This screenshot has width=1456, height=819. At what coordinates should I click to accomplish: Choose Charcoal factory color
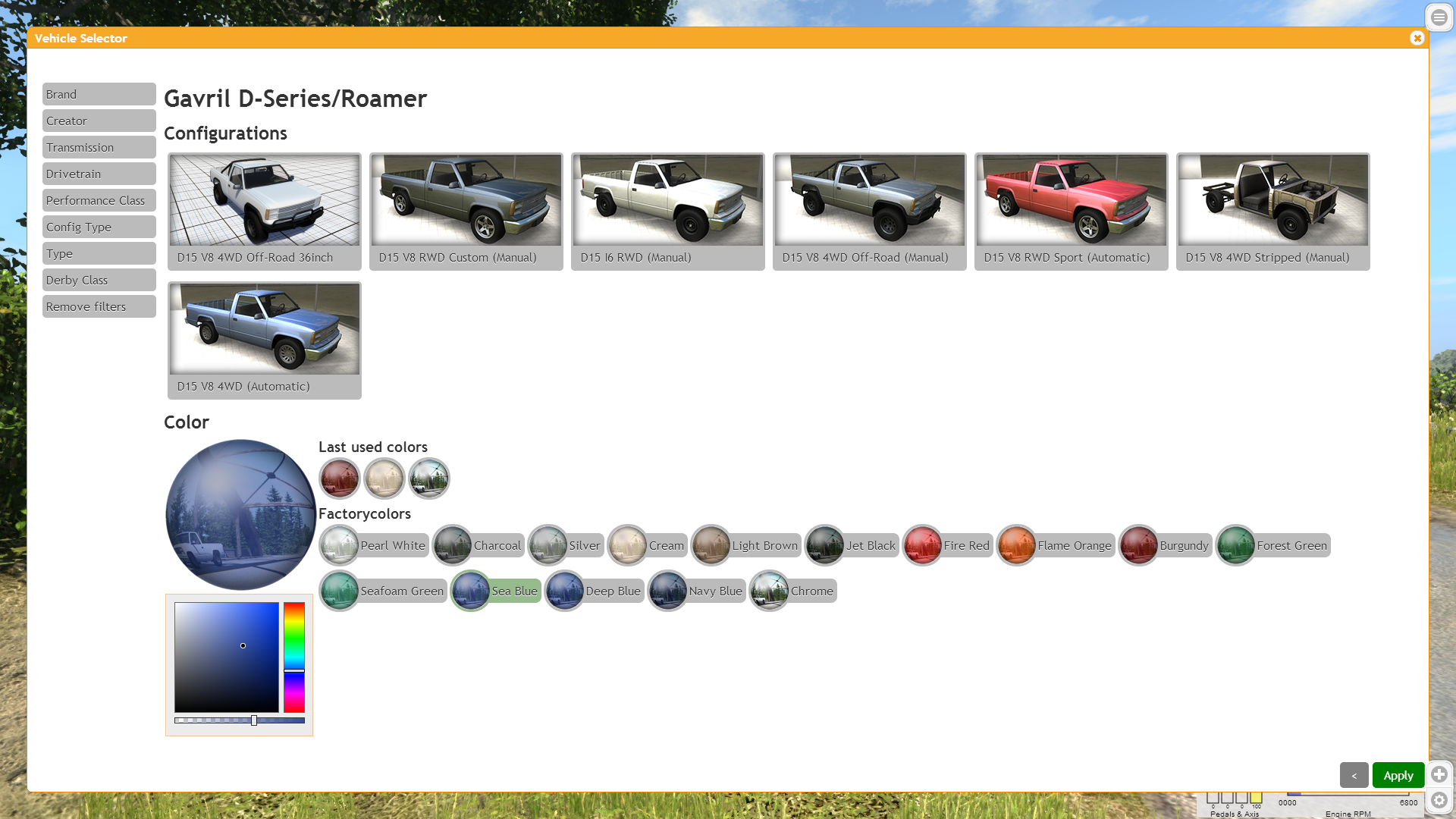[x=479, y=545]
